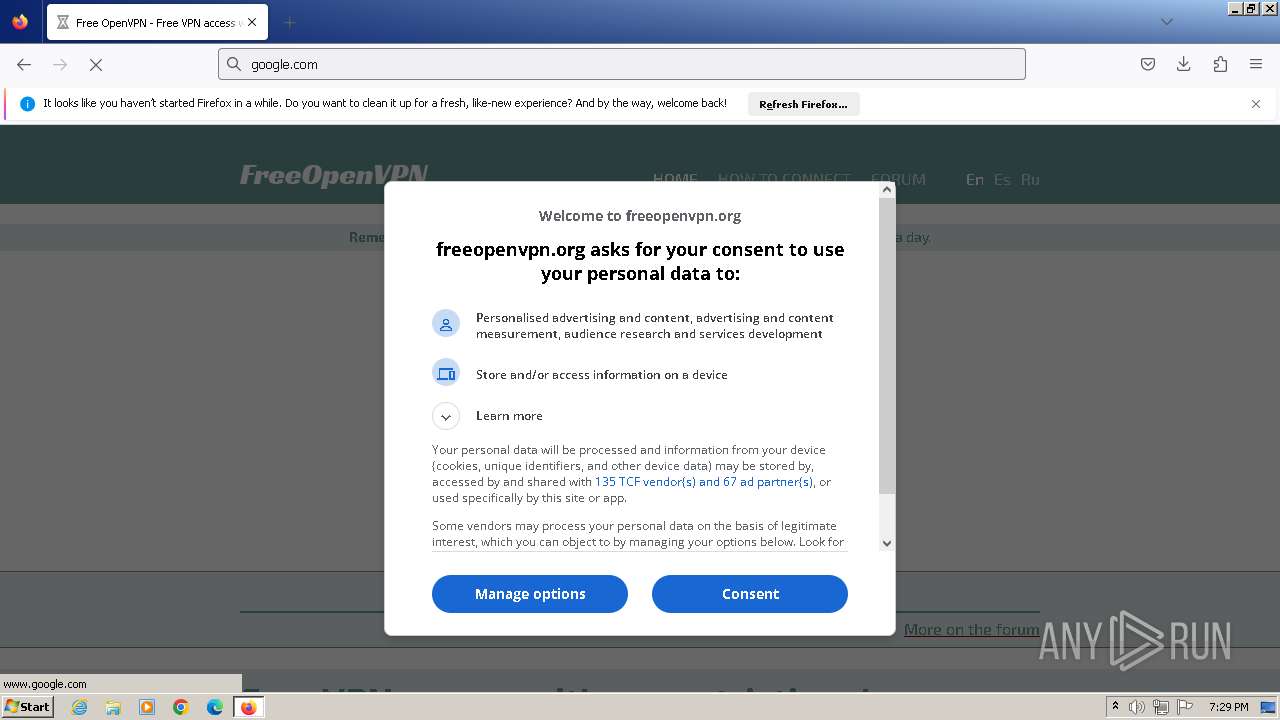Click the info icon in notification bar

click(27, 104)
